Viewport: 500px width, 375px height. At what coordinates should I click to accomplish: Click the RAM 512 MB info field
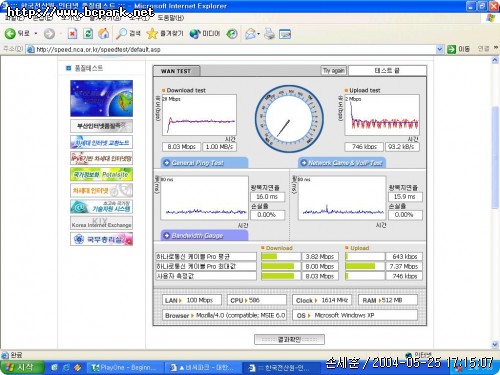(x=388, y=300)
